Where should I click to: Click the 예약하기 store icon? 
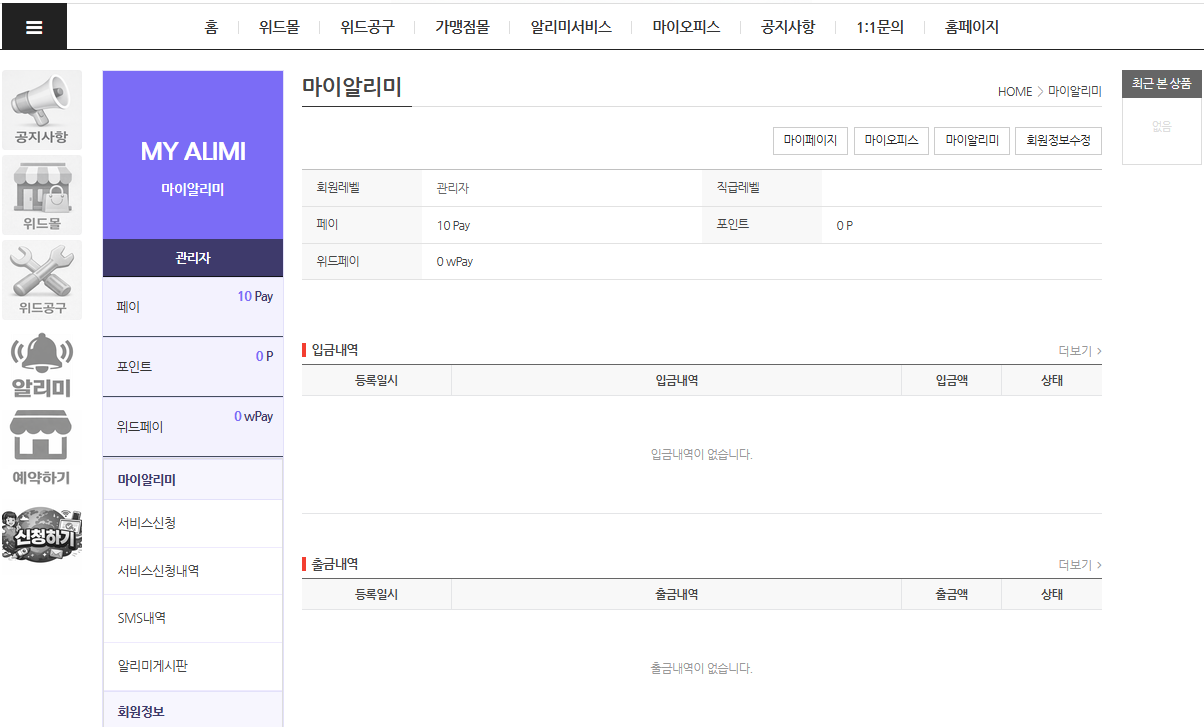[42, 449]
